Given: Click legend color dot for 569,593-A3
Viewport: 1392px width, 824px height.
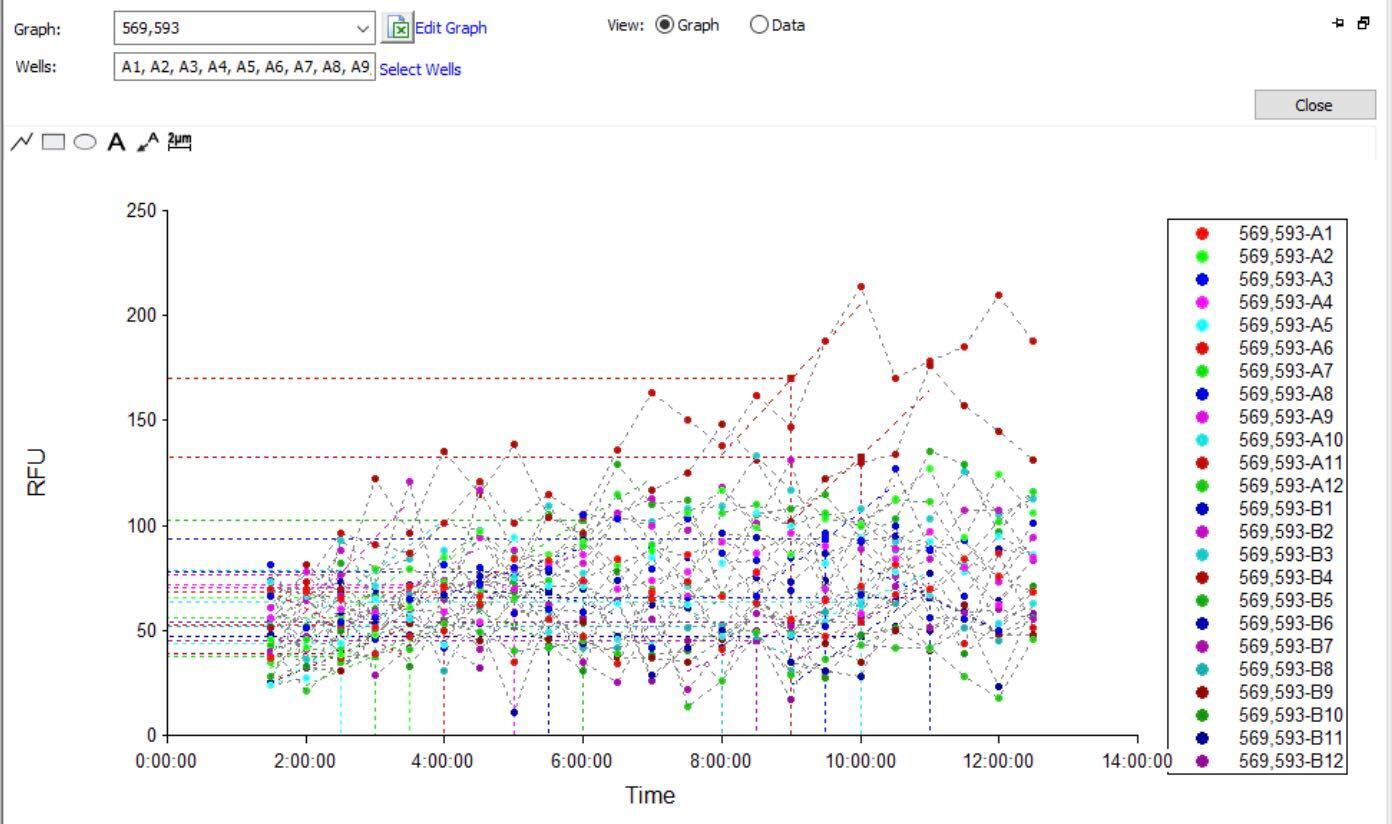Looking at the screenshot, I should (1202, 279).
